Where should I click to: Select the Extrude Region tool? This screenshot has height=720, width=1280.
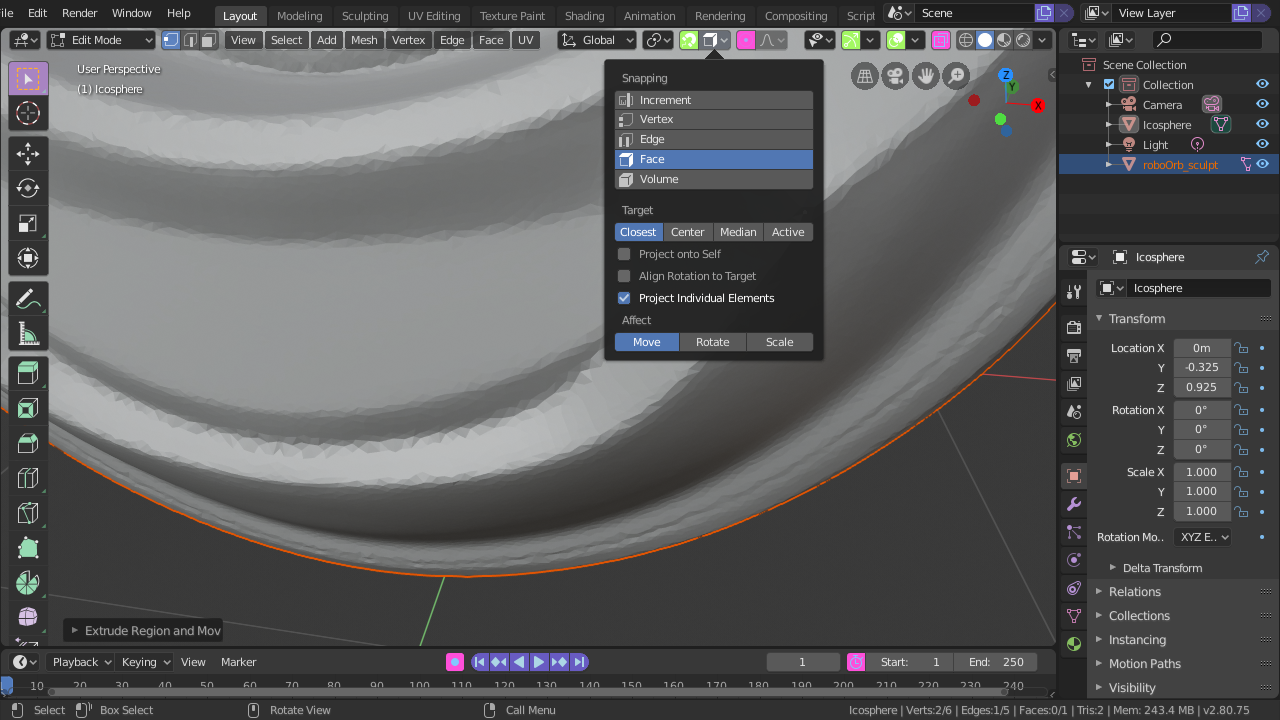(x=28, y=373)
